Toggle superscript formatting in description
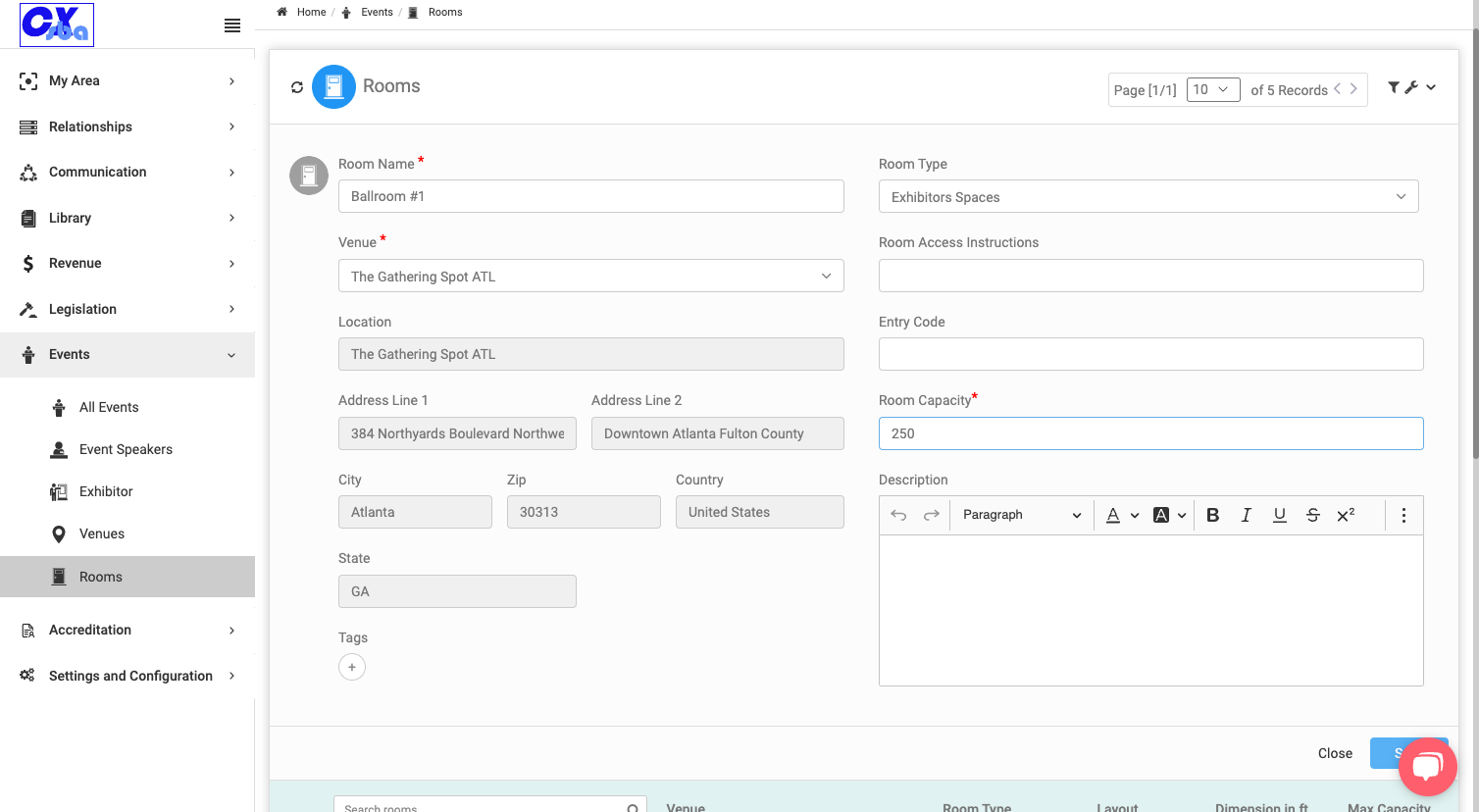This screenshot has height=812, width=1479. coord(1346,515)
